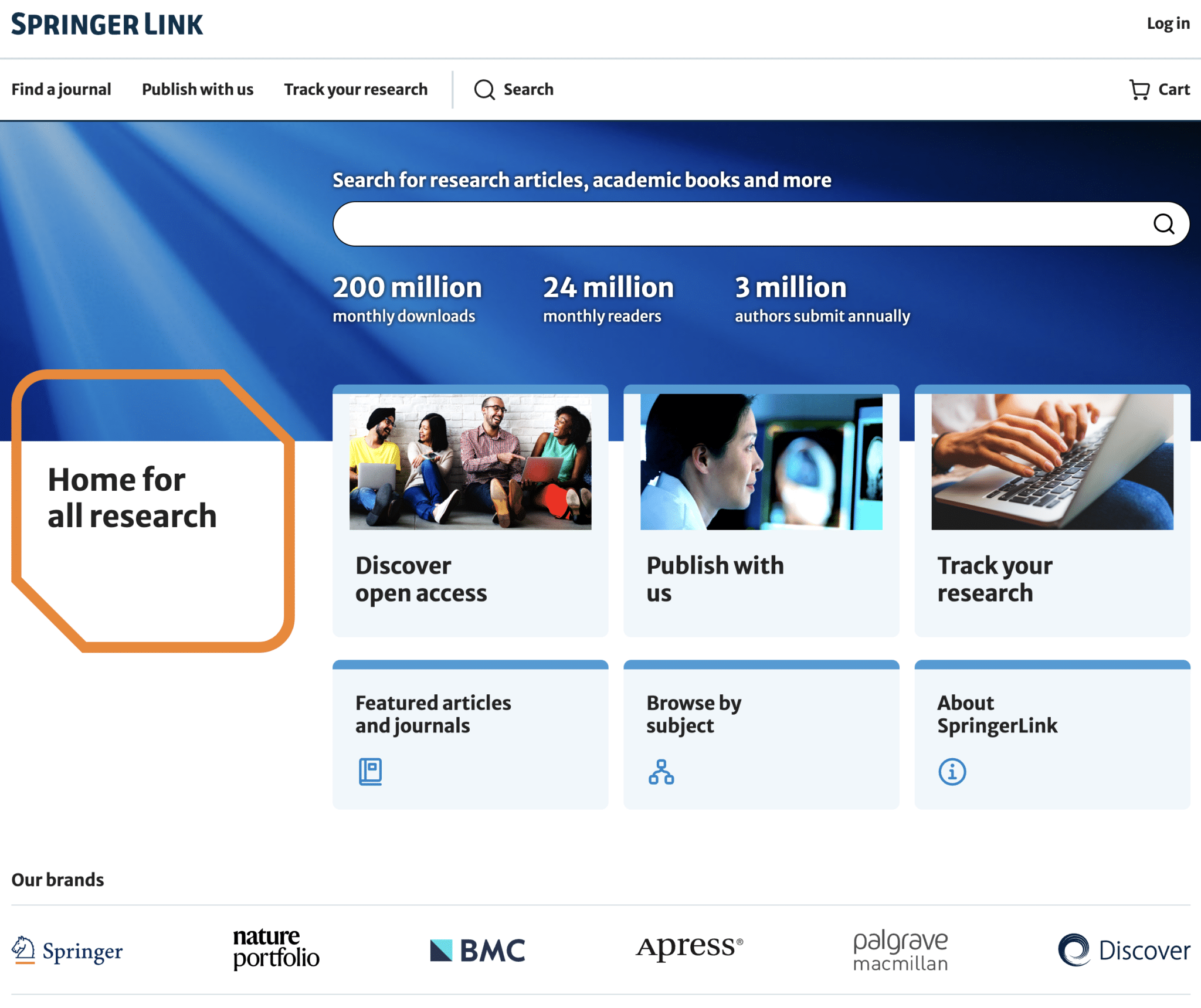
Task: Open the nature portfolio brand logo
Action: (276, 948)
